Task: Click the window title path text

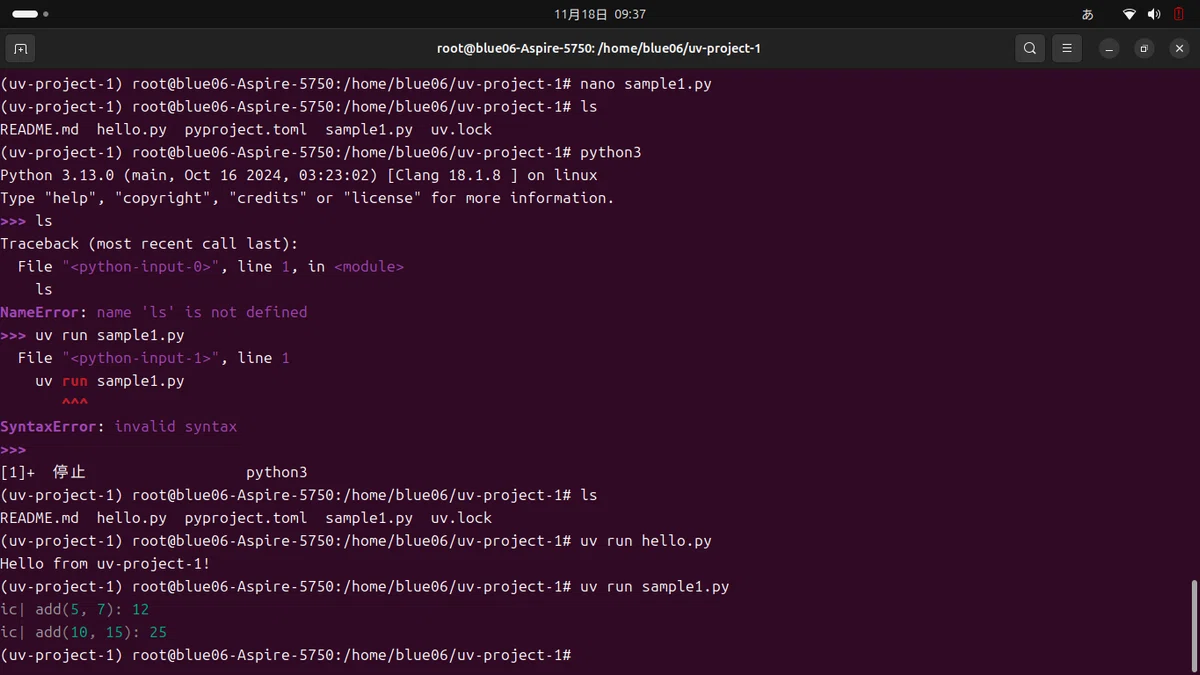Action: point(599,48)
